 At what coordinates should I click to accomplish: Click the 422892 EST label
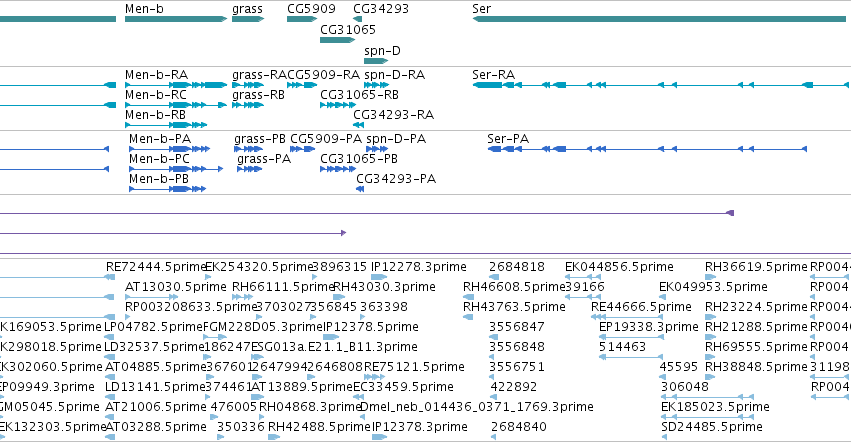(x=514, y=387)
